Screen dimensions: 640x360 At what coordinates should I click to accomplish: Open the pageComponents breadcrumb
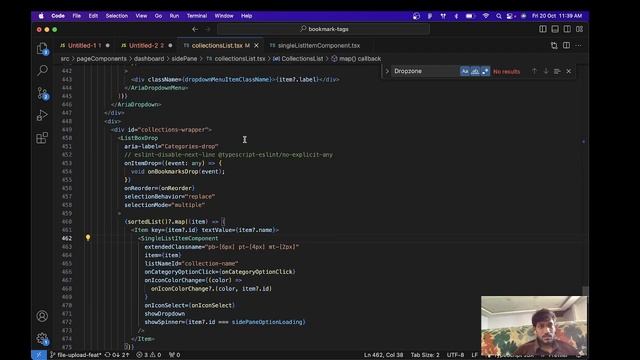pyautogui.click(x=102, y=59)
